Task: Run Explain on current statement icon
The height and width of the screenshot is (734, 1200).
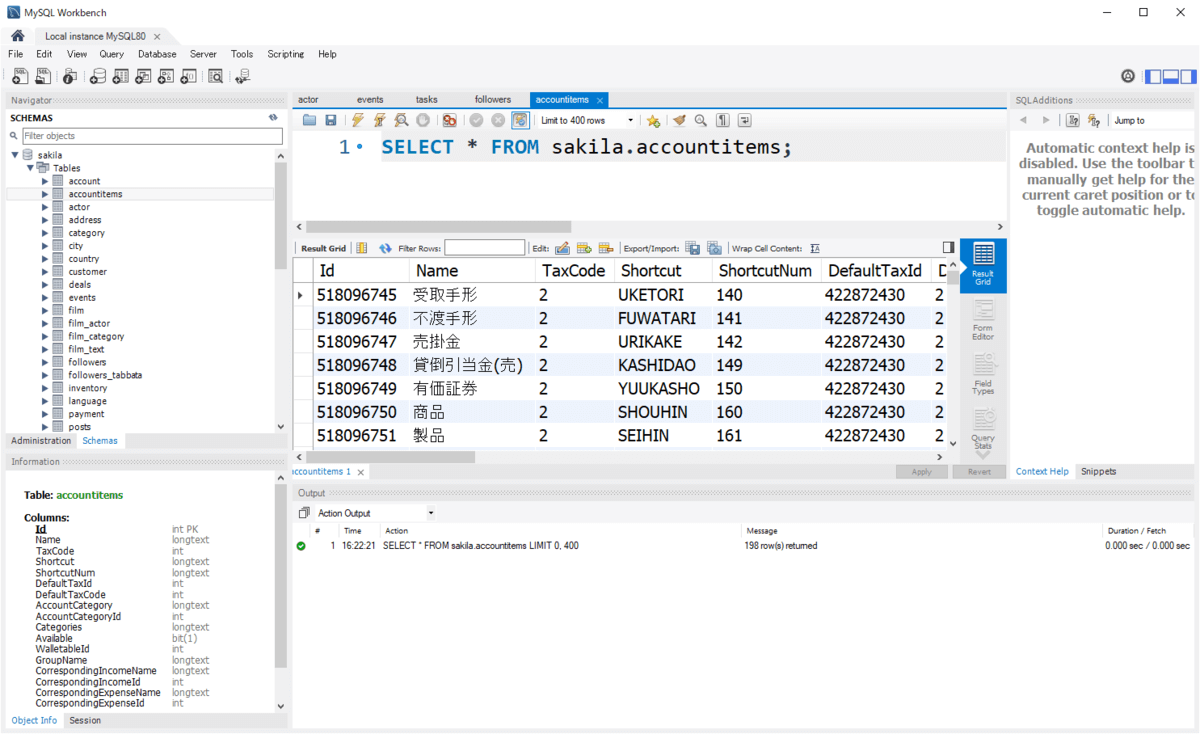Action: 401,120
